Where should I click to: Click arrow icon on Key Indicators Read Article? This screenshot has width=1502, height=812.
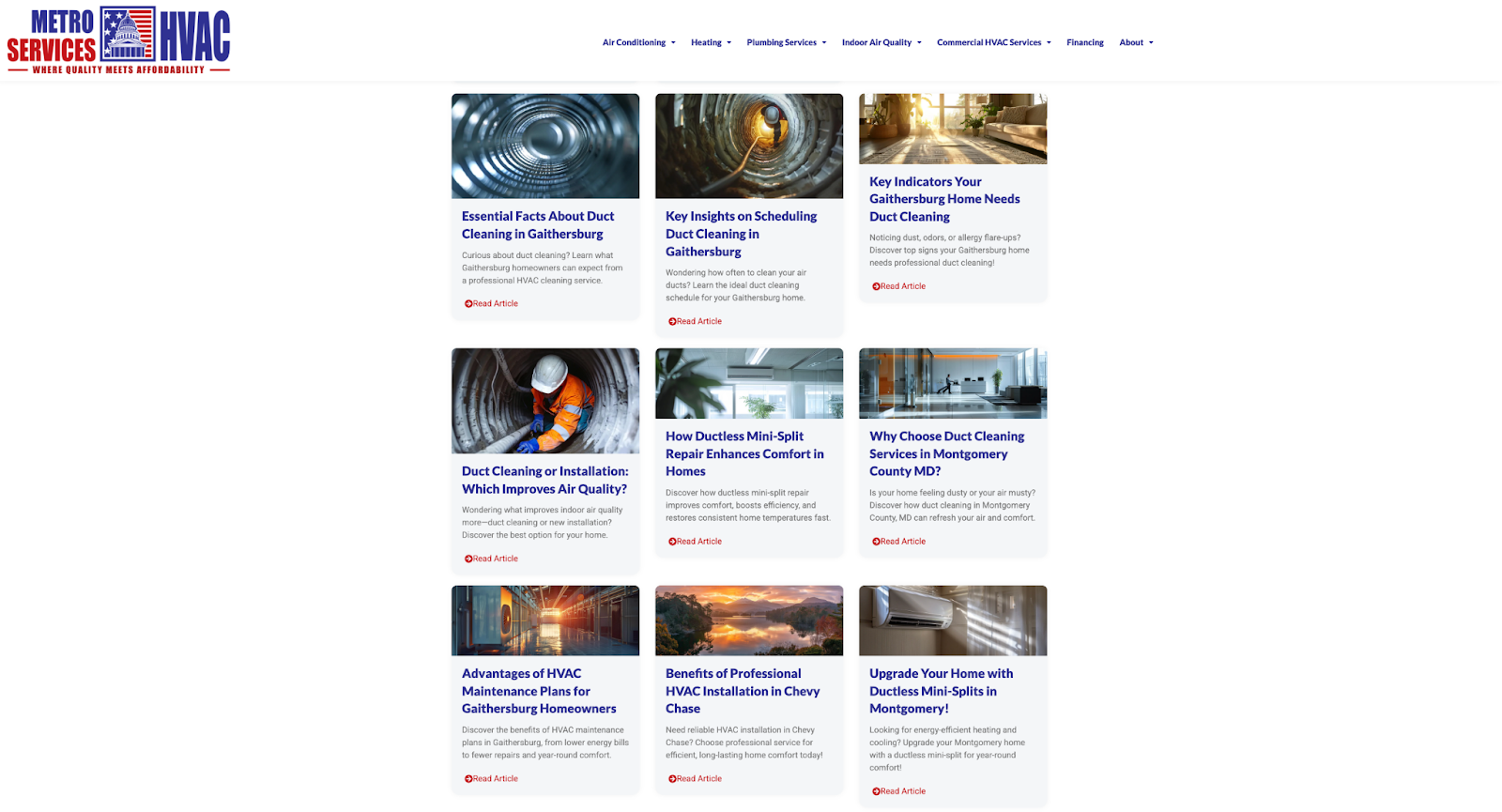pyautogui.click(x=876, y=286)
